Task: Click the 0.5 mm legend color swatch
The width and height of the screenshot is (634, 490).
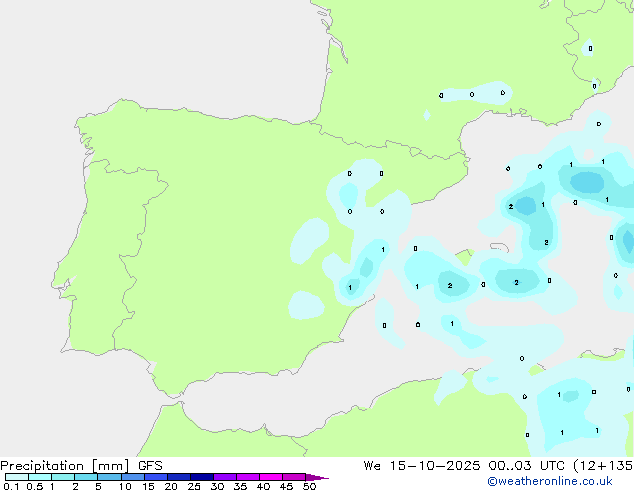Action: [40, 477]
